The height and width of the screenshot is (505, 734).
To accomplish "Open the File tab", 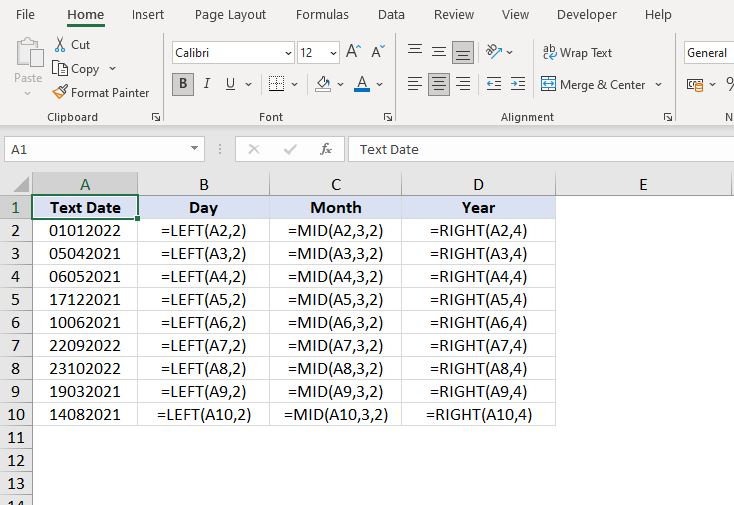I will point(25,15).
